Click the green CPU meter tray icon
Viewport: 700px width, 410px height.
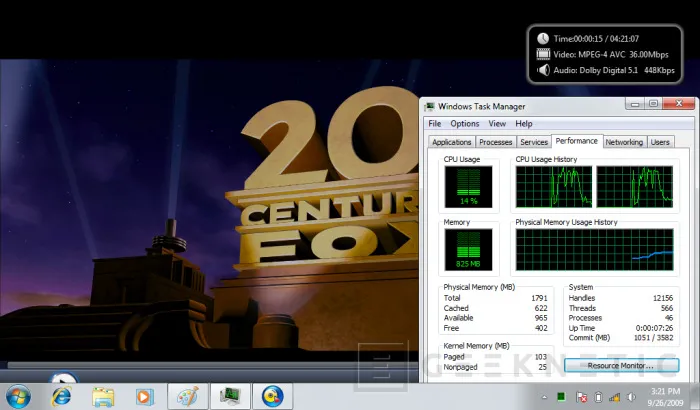561,397
